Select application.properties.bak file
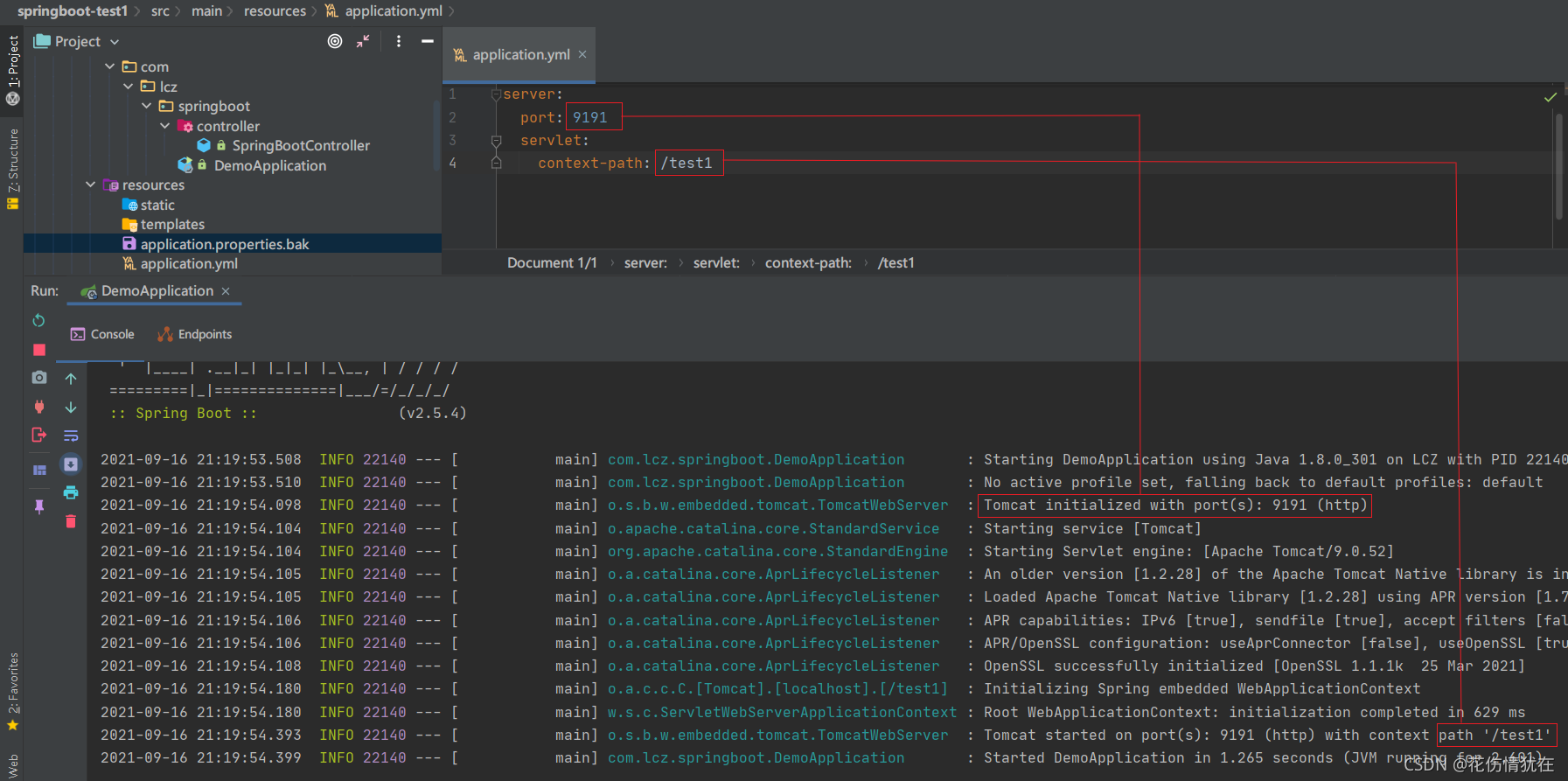Image resolution: width=1568 pixels, height=781 pixels. 225,244
